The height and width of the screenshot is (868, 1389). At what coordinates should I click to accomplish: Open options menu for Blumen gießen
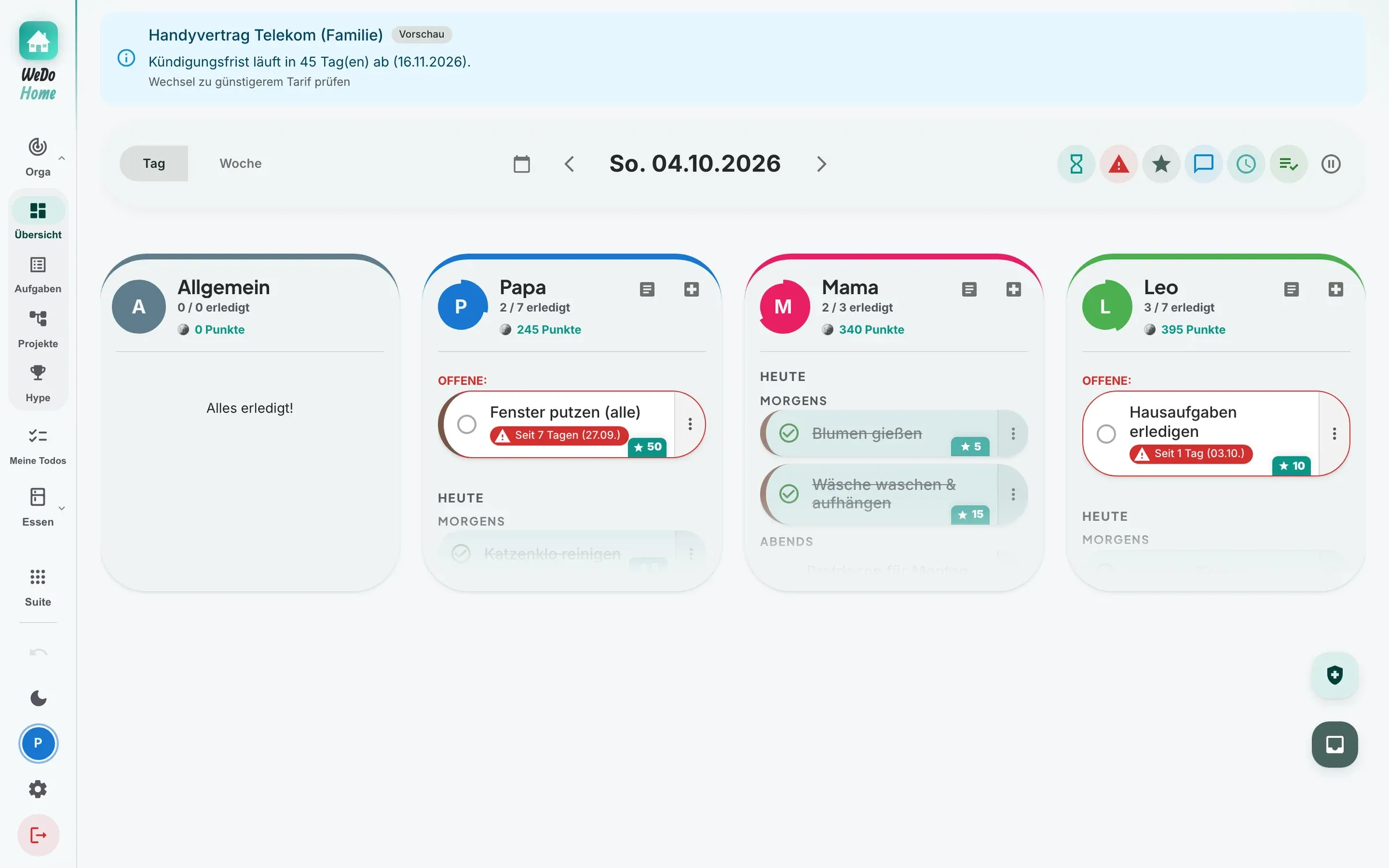(1013, 433)
